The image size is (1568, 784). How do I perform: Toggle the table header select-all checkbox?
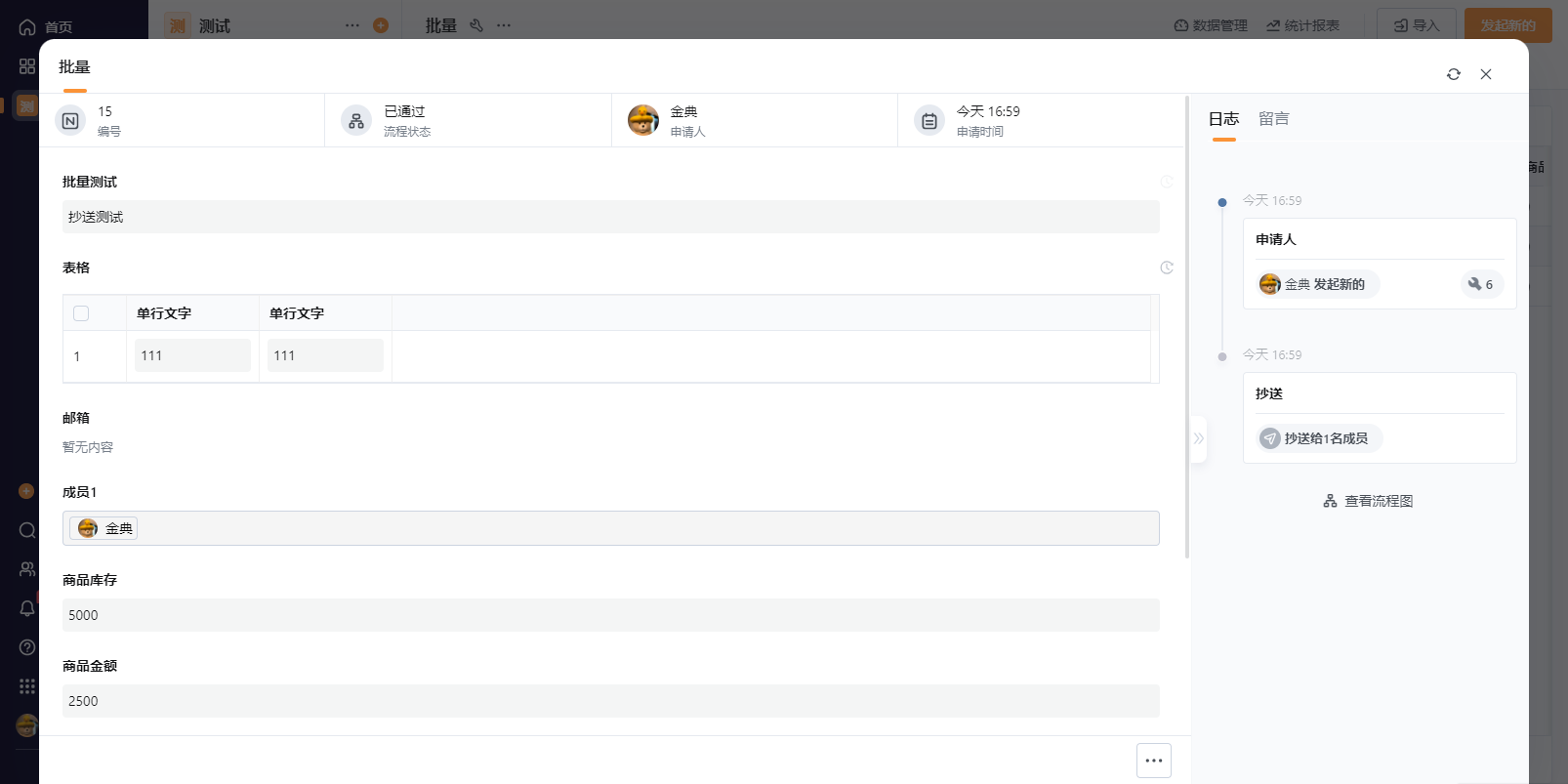click(81, 313)
